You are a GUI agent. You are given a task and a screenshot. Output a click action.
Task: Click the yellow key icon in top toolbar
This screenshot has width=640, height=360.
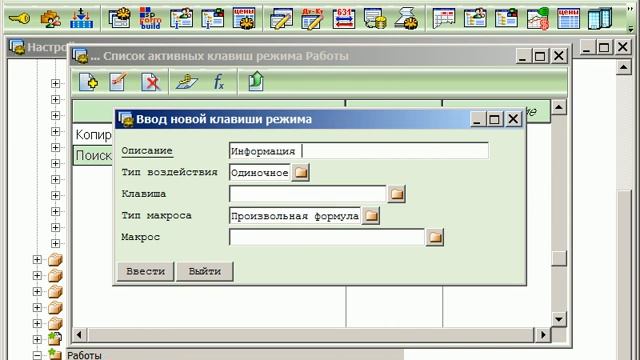(x=19, y=18)
